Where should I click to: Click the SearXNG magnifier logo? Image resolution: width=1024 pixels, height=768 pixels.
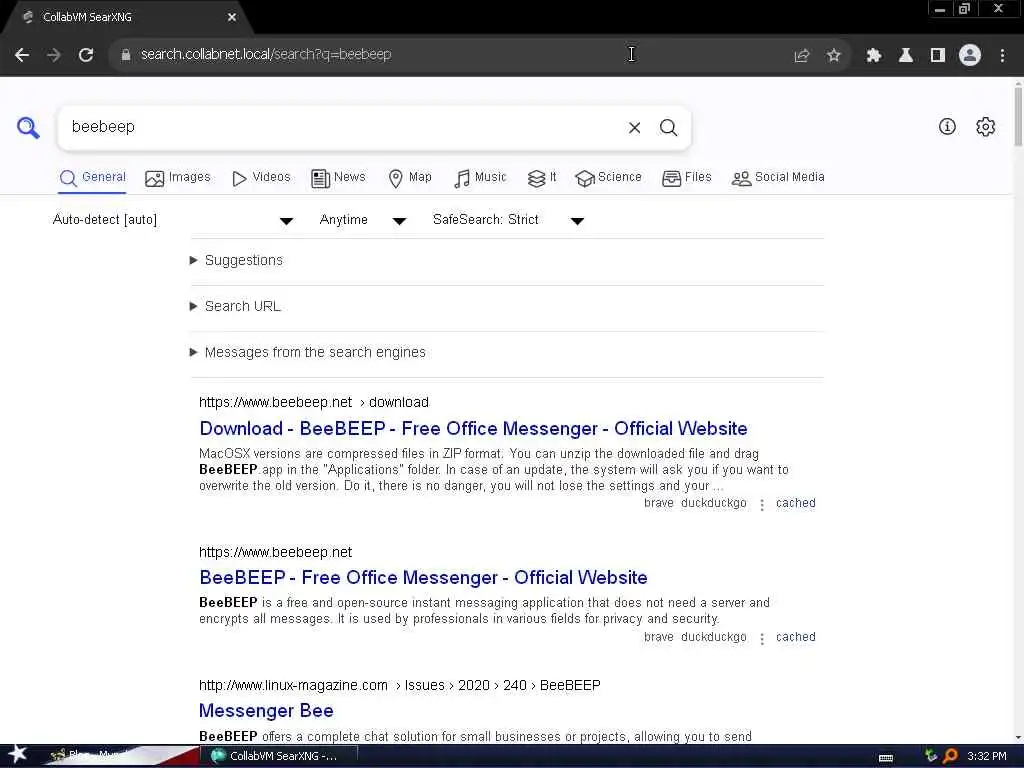[28, 127]
